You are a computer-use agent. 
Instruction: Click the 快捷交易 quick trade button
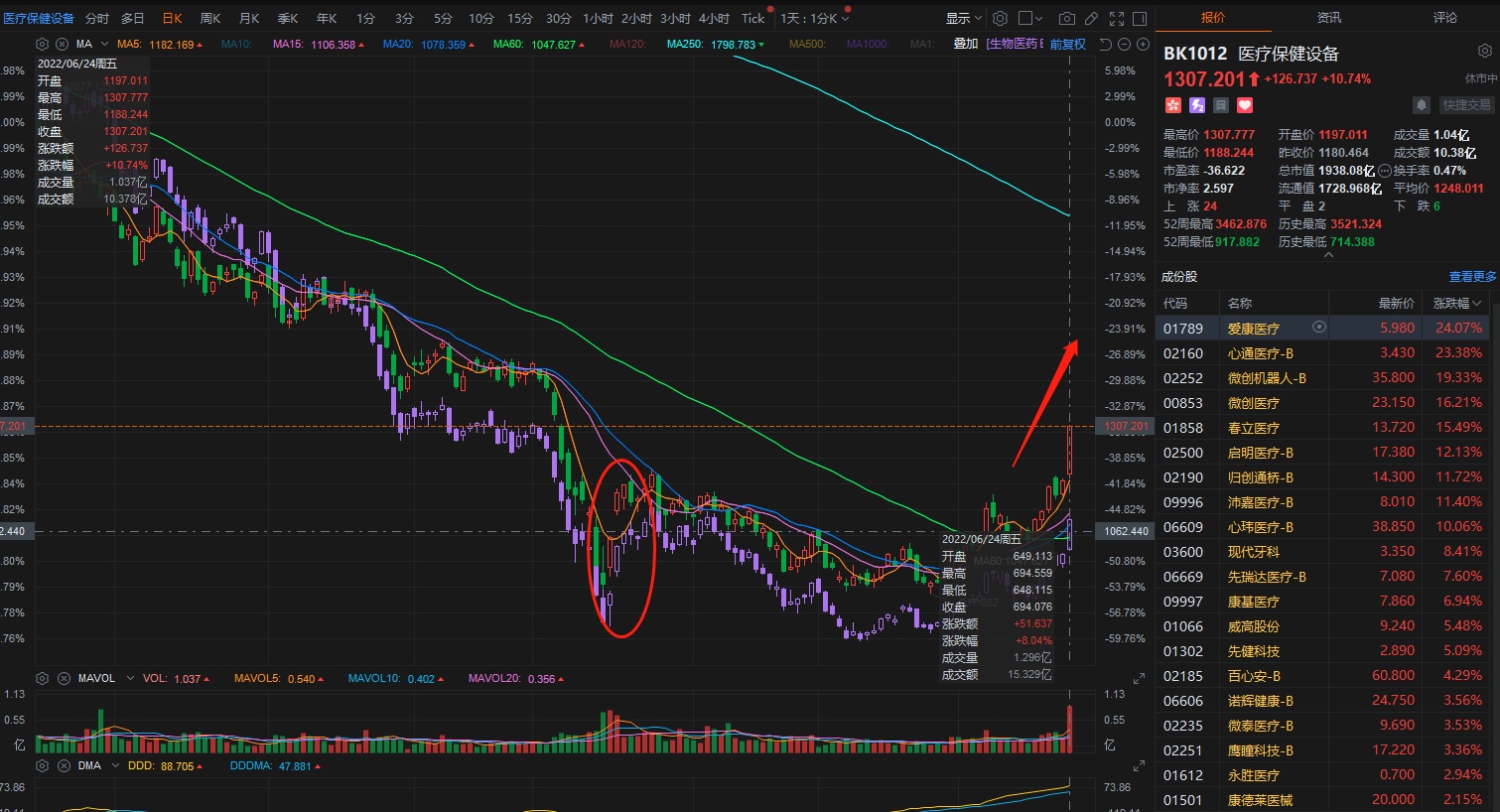click(1466, 105)
